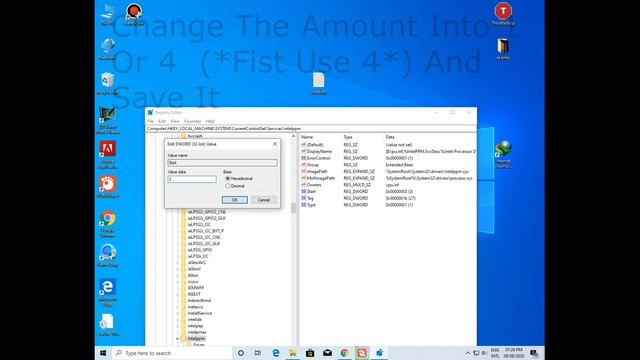Open the Recycle Bin desktop icon
The image size is (640, 360).
107,83
